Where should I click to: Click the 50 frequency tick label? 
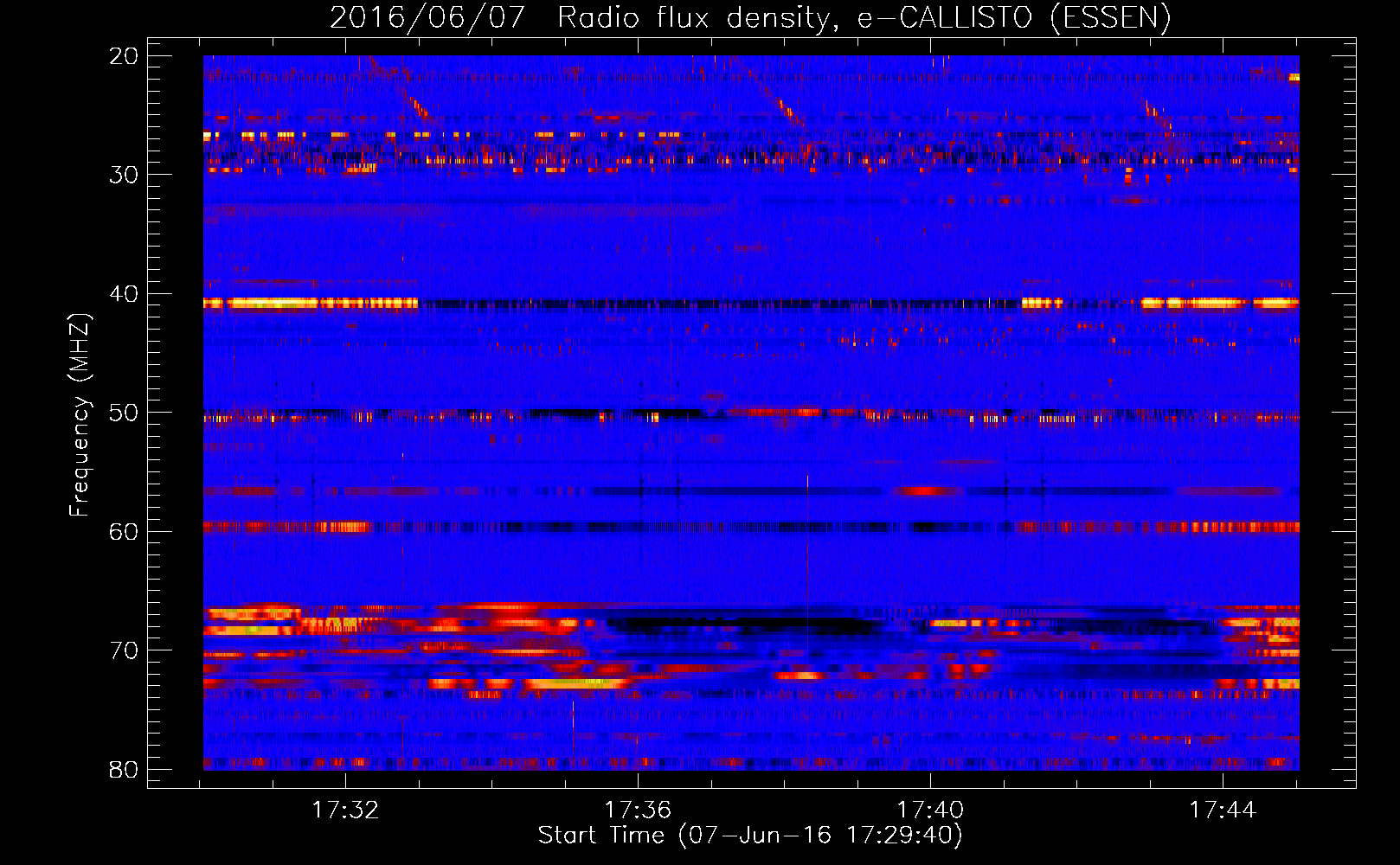point(124,413)
